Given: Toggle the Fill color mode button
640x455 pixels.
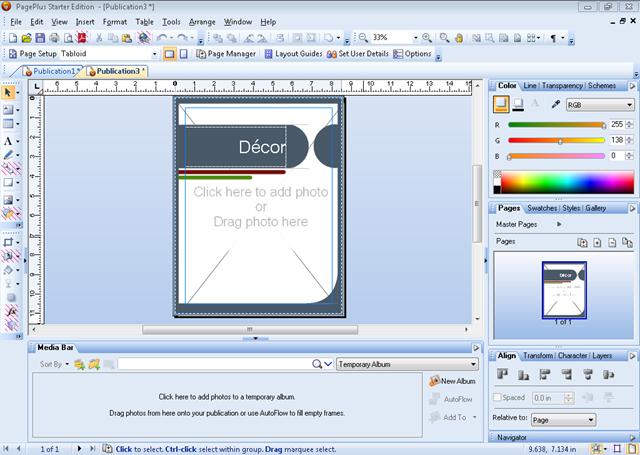Looking at the screenshot, I should pos(501,104).
